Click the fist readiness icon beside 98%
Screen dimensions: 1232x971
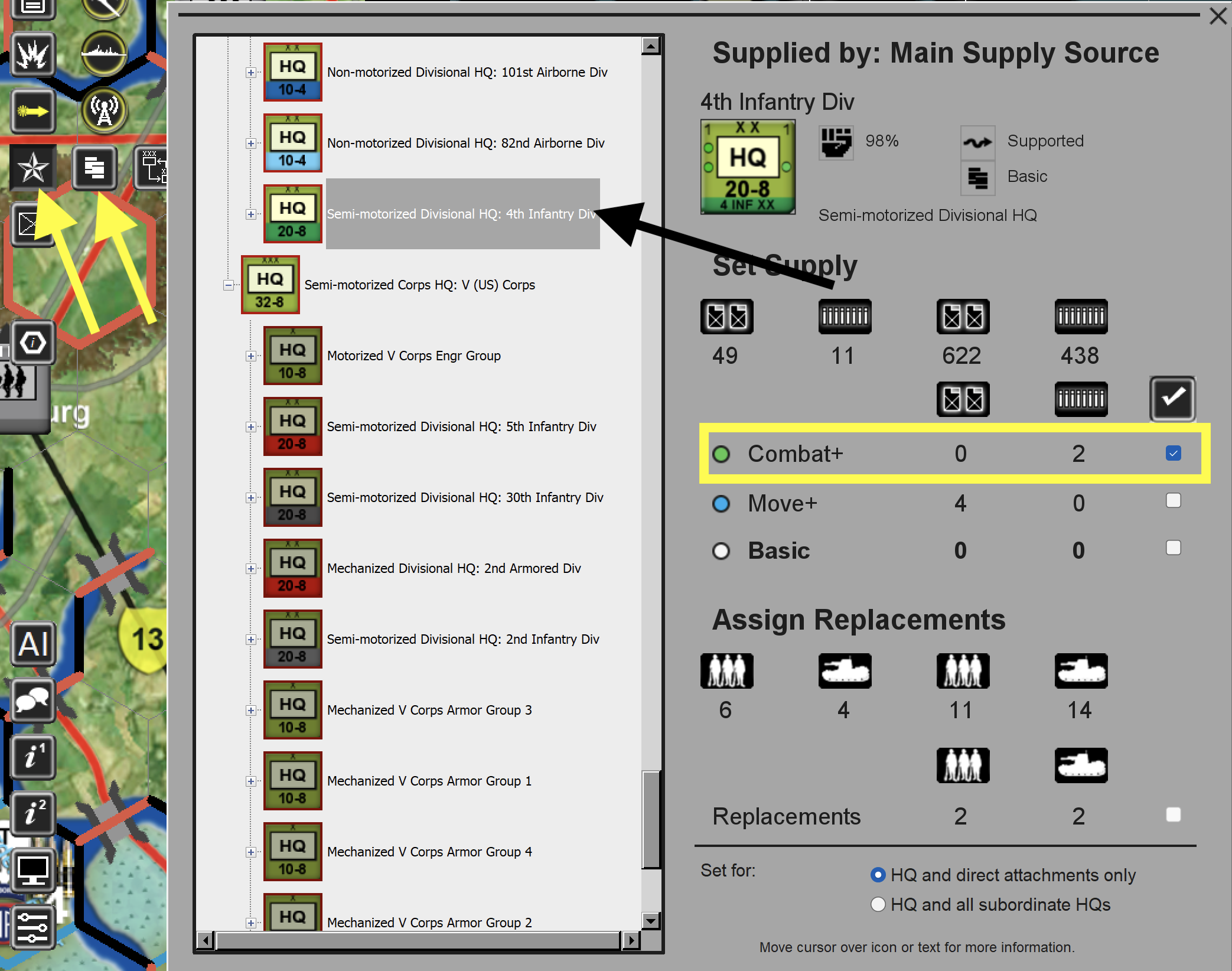[836, 142]
